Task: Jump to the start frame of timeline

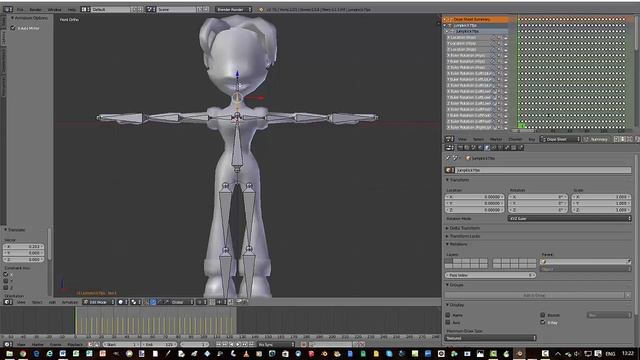Action: (x=219, y=344)
